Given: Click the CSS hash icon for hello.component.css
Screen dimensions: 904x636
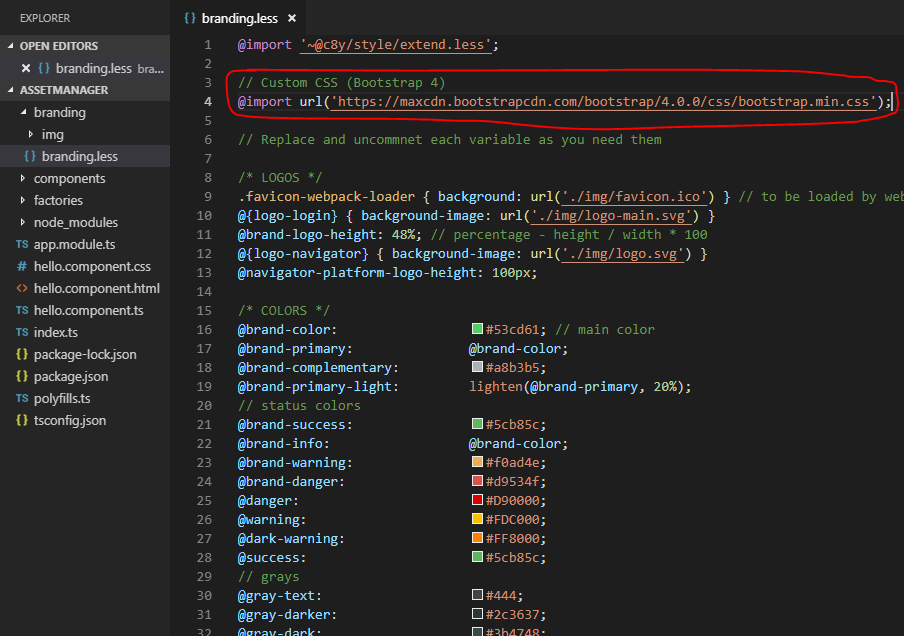Looking at the screenshot, I should (22, 267).
